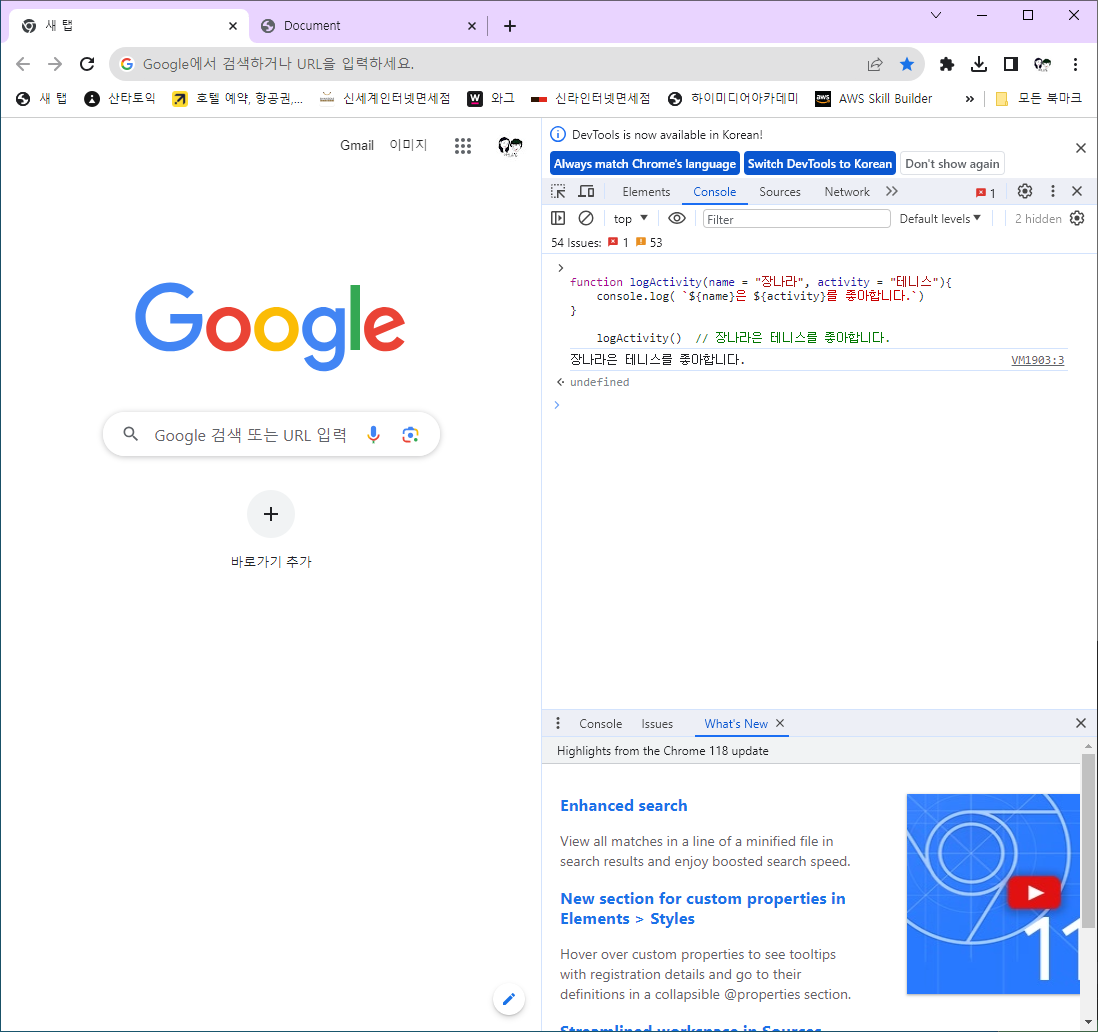Open the Default levels dropdown

(x=940, y=218)
